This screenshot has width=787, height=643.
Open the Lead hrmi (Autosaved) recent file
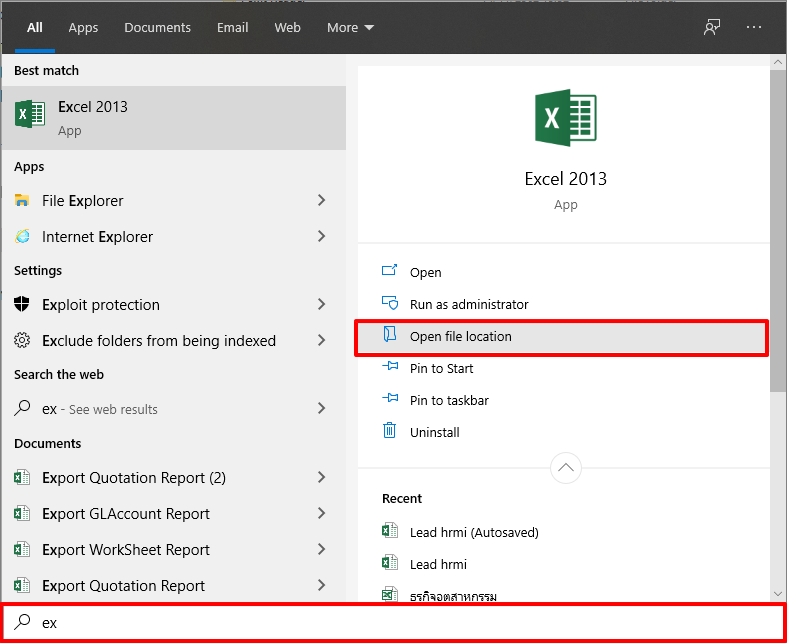[474, 533]
